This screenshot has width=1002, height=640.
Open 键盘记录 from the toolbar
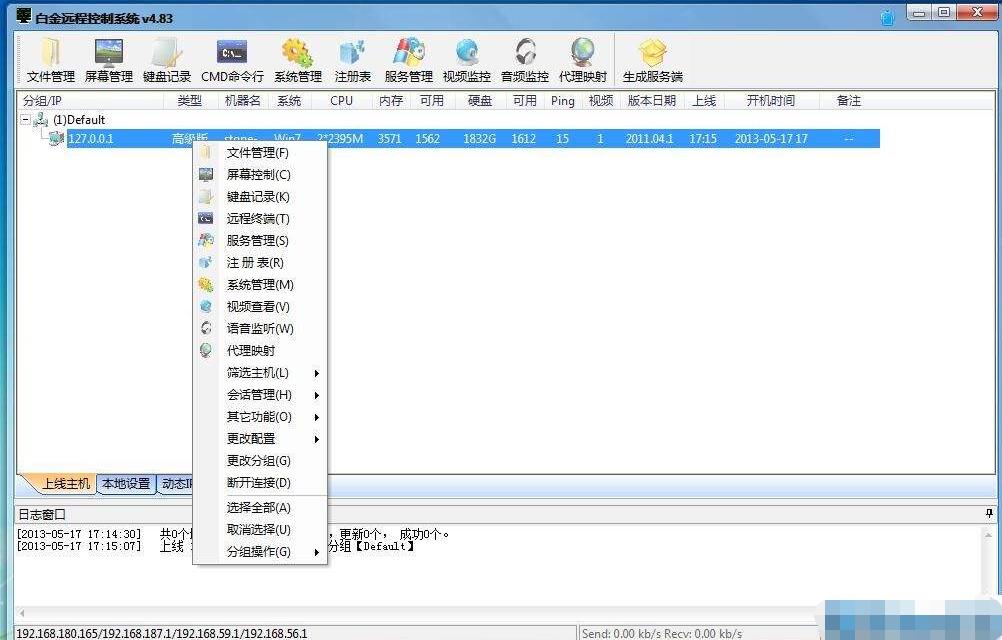click(166, 60)
